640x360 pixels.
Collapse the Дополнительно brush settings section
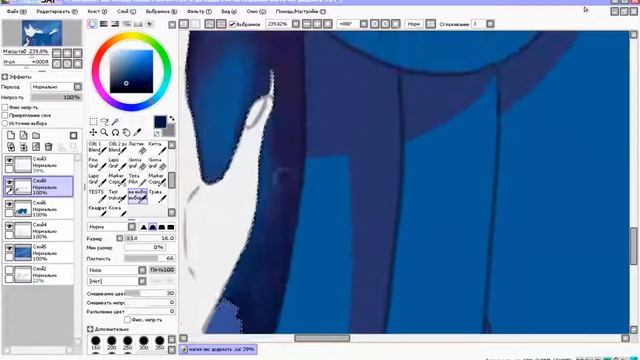90,329
